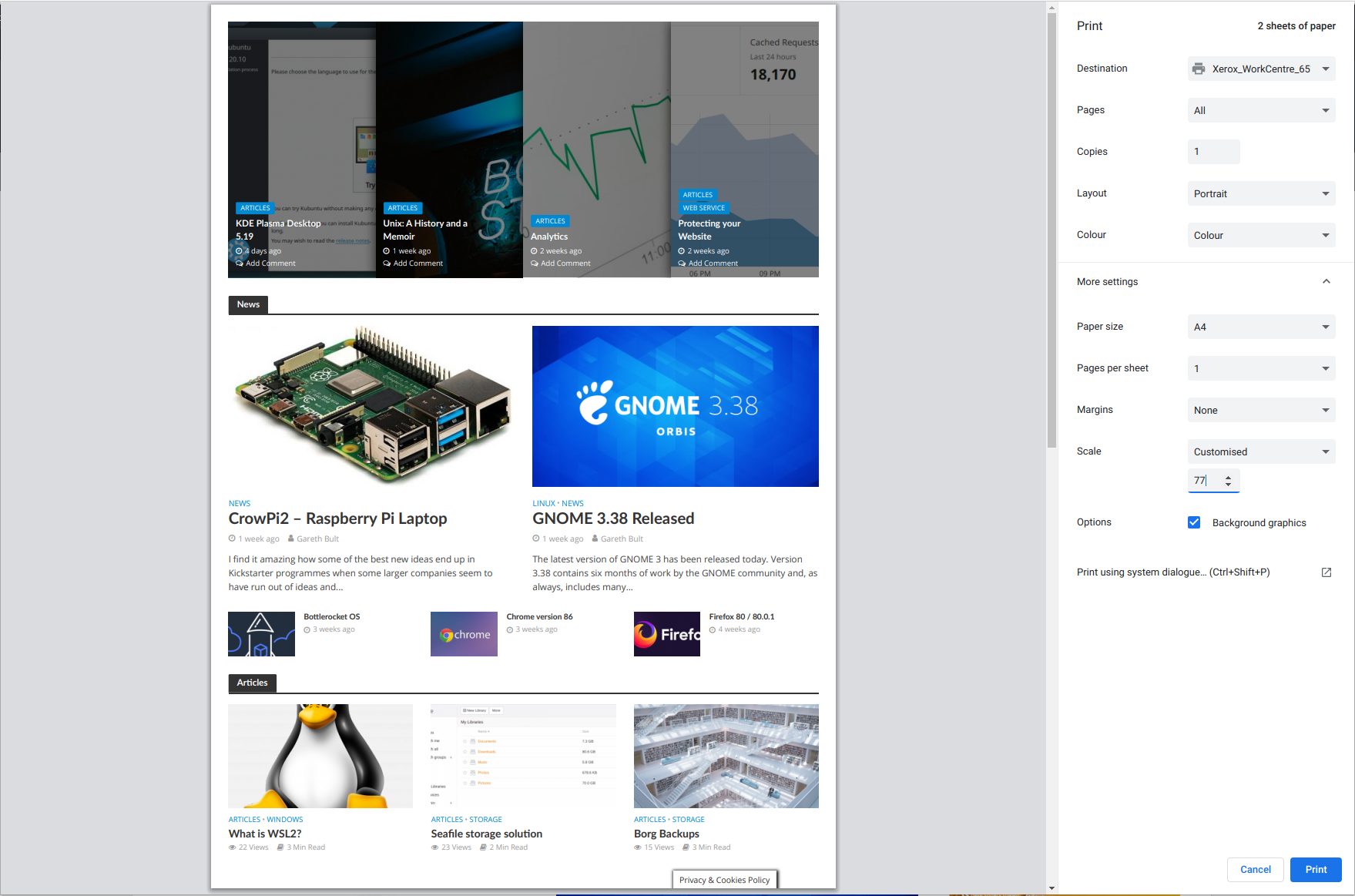The image size is (1355, 896).
Task: Click the external-link icon next to system dialogue option
Action: pos(1326,572)
